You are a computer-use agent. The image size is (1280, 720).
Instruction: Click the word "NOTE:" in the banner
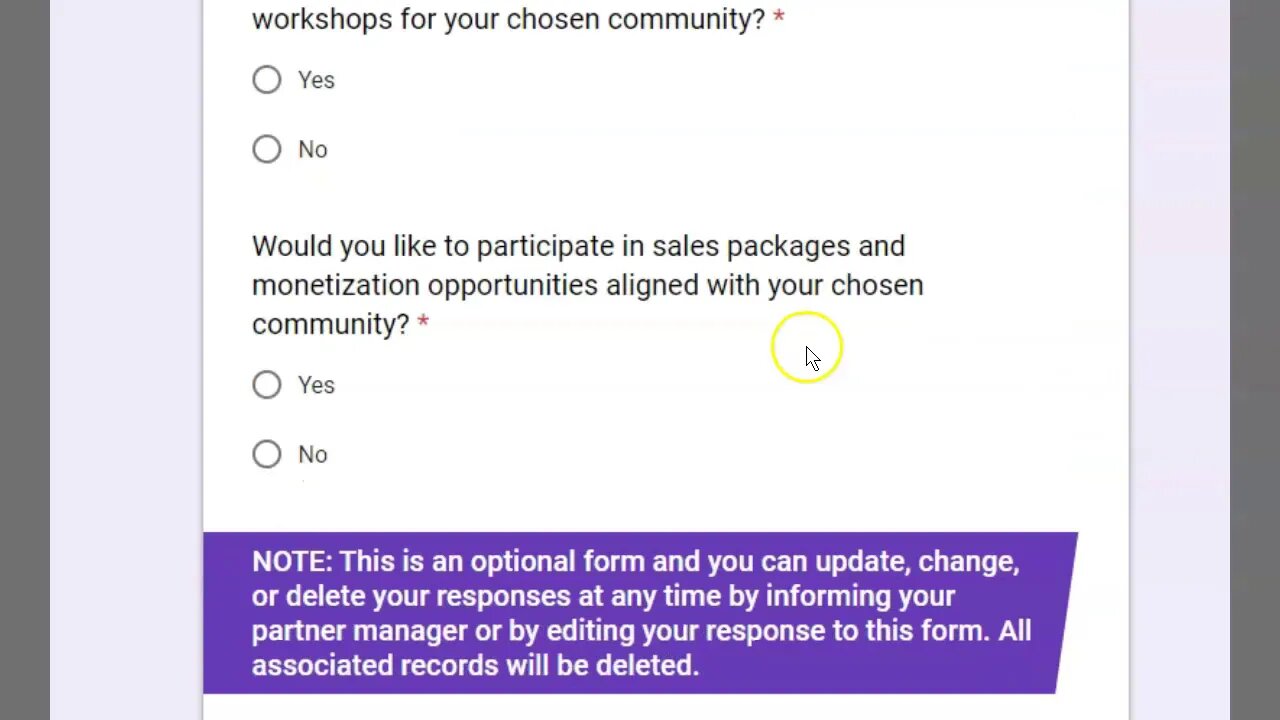(291, 562)
